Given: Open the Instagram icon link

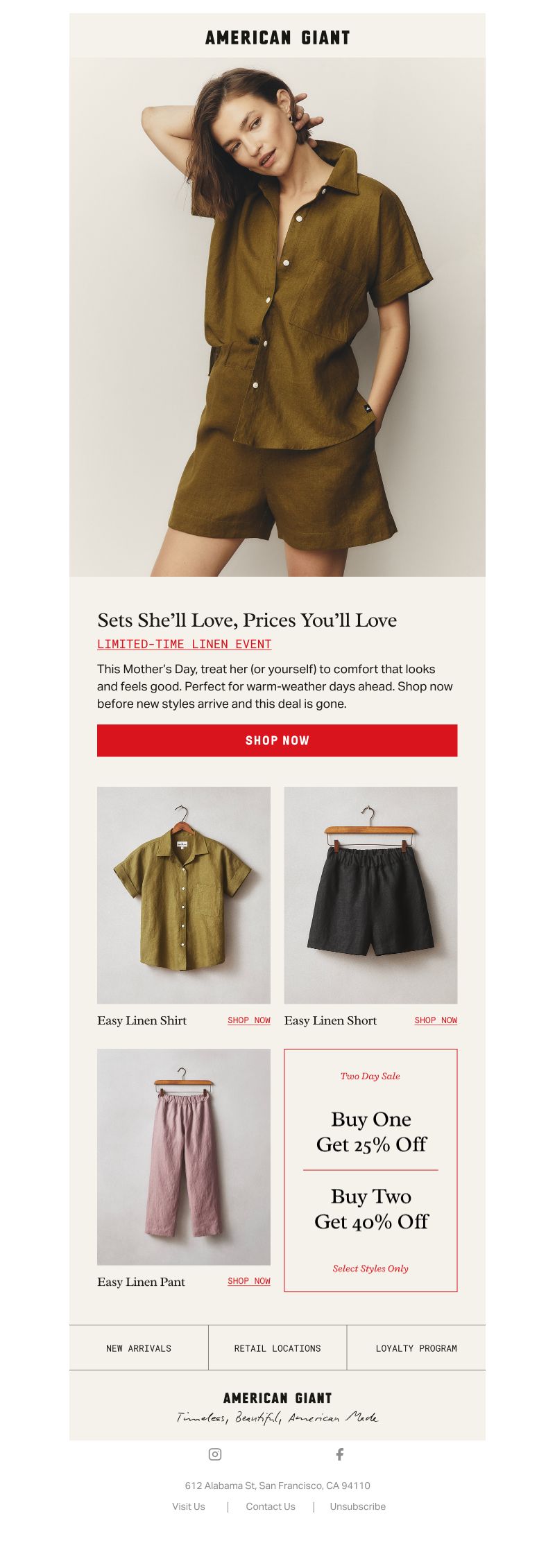Looking at the screenshot, I should click(x=215, y=1454).
